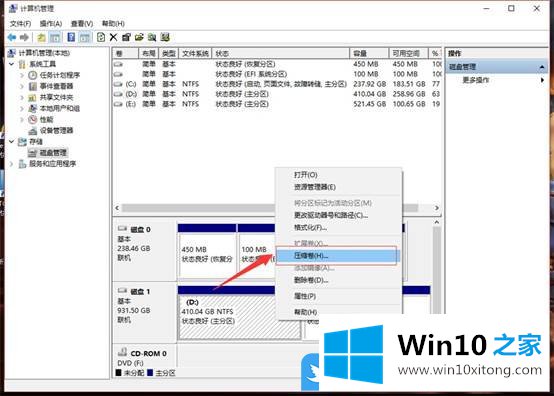554x396 pixels.
Task: Collapse the 存储 tree node
Action: pos(12,142)
